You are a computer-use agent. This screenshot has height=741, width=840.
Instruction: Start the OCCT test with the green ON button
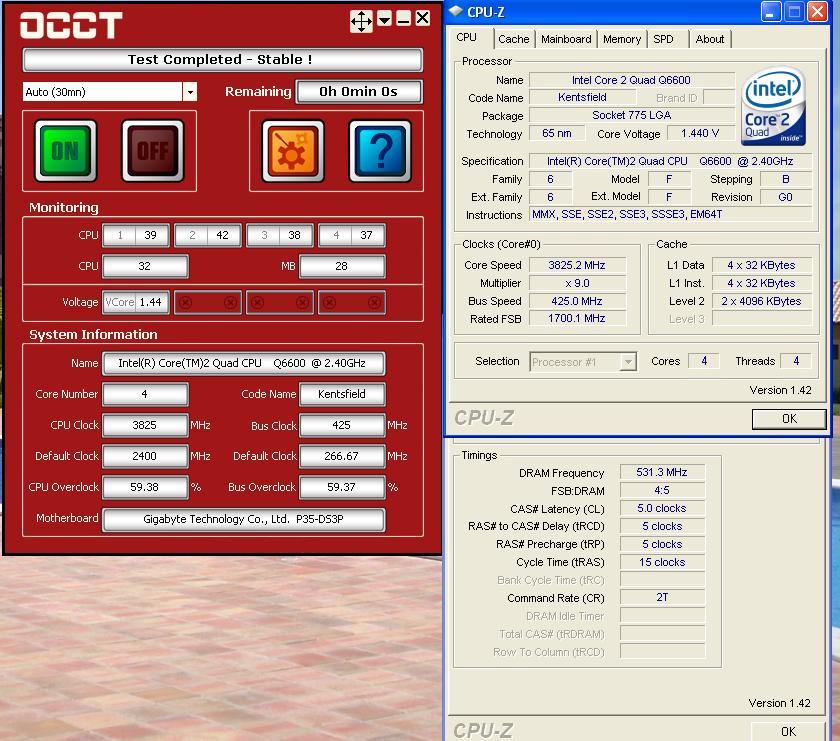[x=65, y=151]
